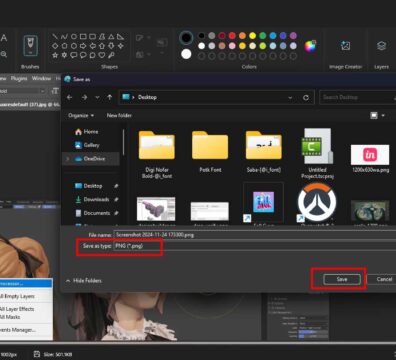Open the Organize dropdown menu
Viewport: 396px width, 360px height.
click(81, 115)
